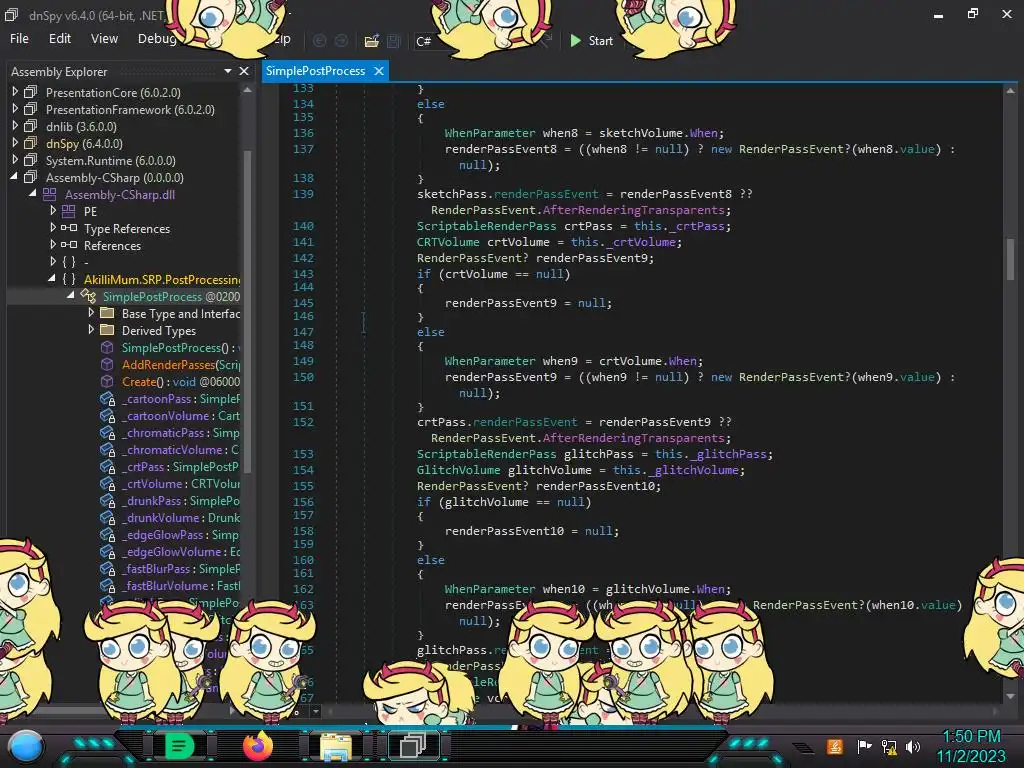Click the _glitchPass field reference on line 153
The width and height of the screenshot is (1024, 768).
point(730,454)
